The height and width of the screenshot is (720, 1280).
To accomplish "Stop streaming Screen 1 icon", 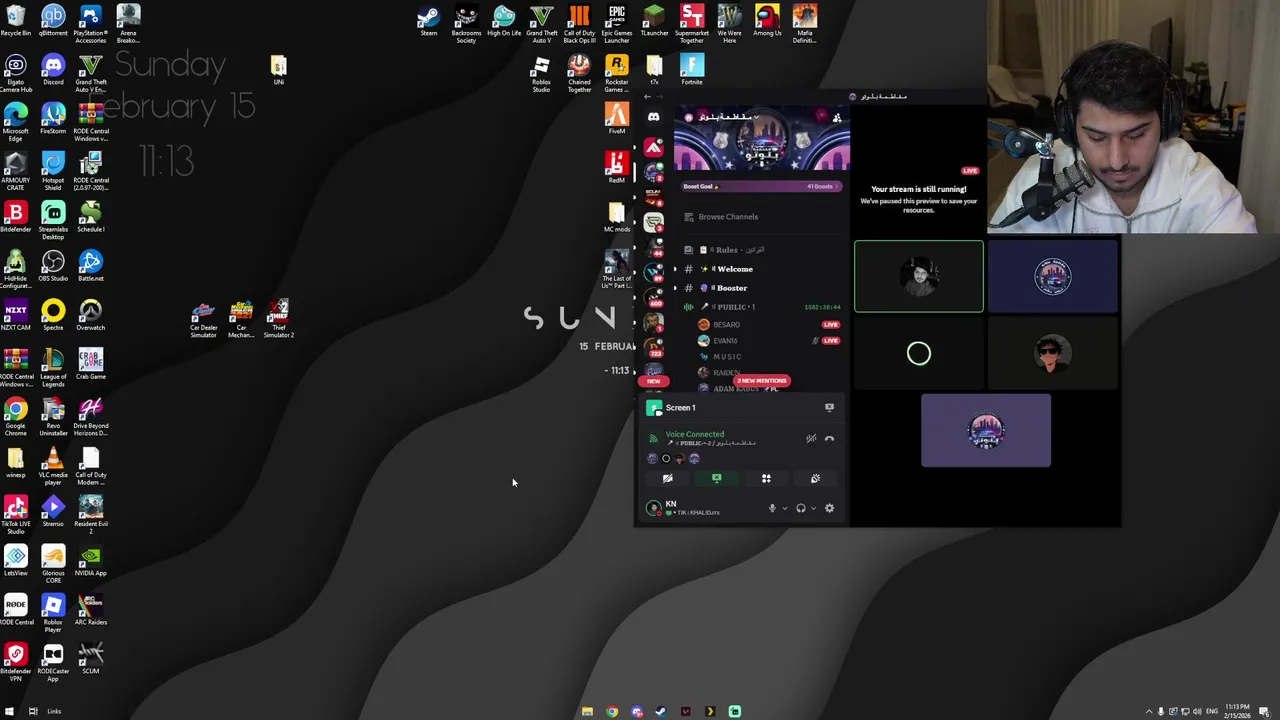I will 829,407.
